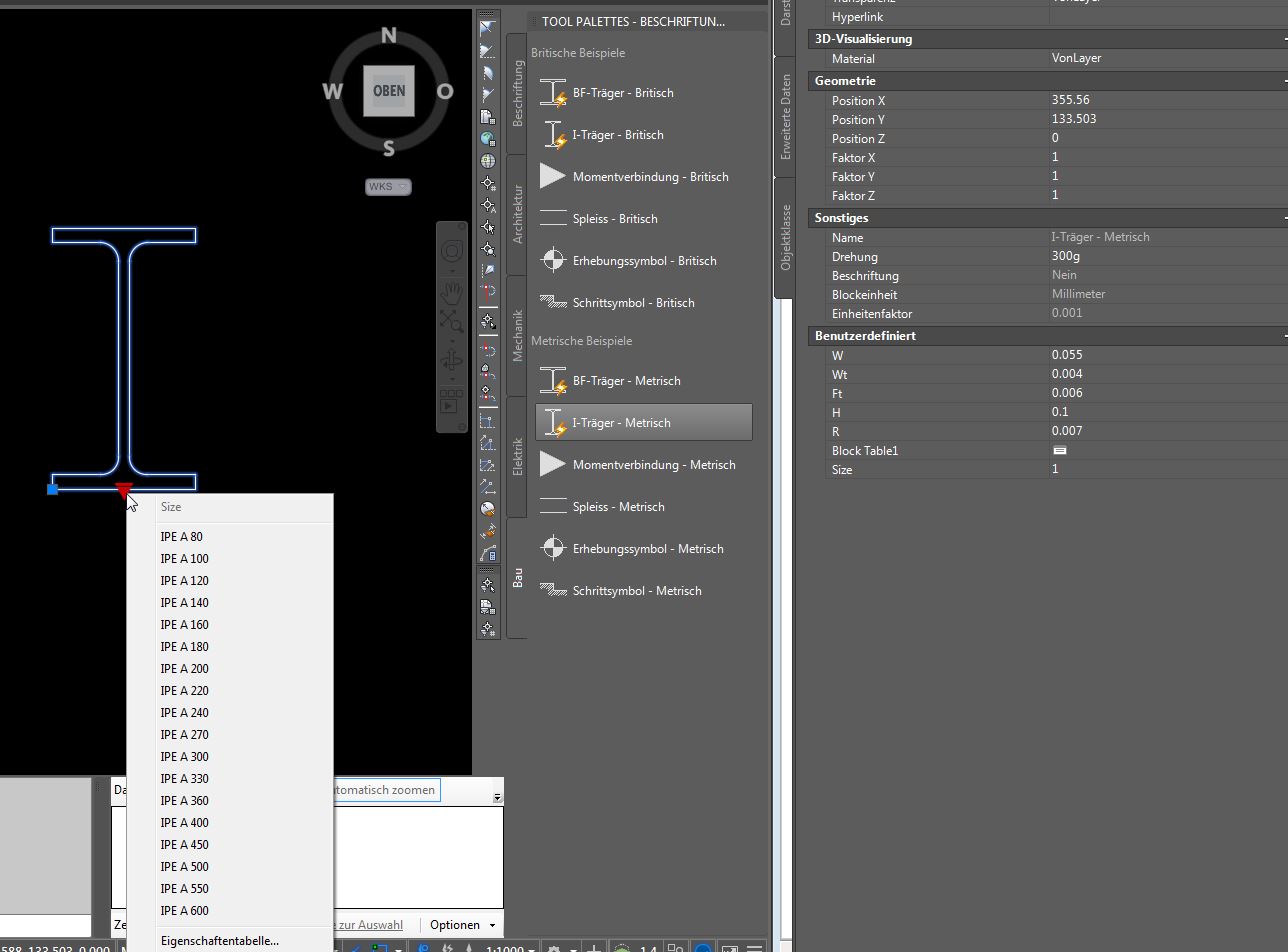Open Block Table1 table icon
This screenshot has width=1288, height=952.
click(x=1060, y=451)
